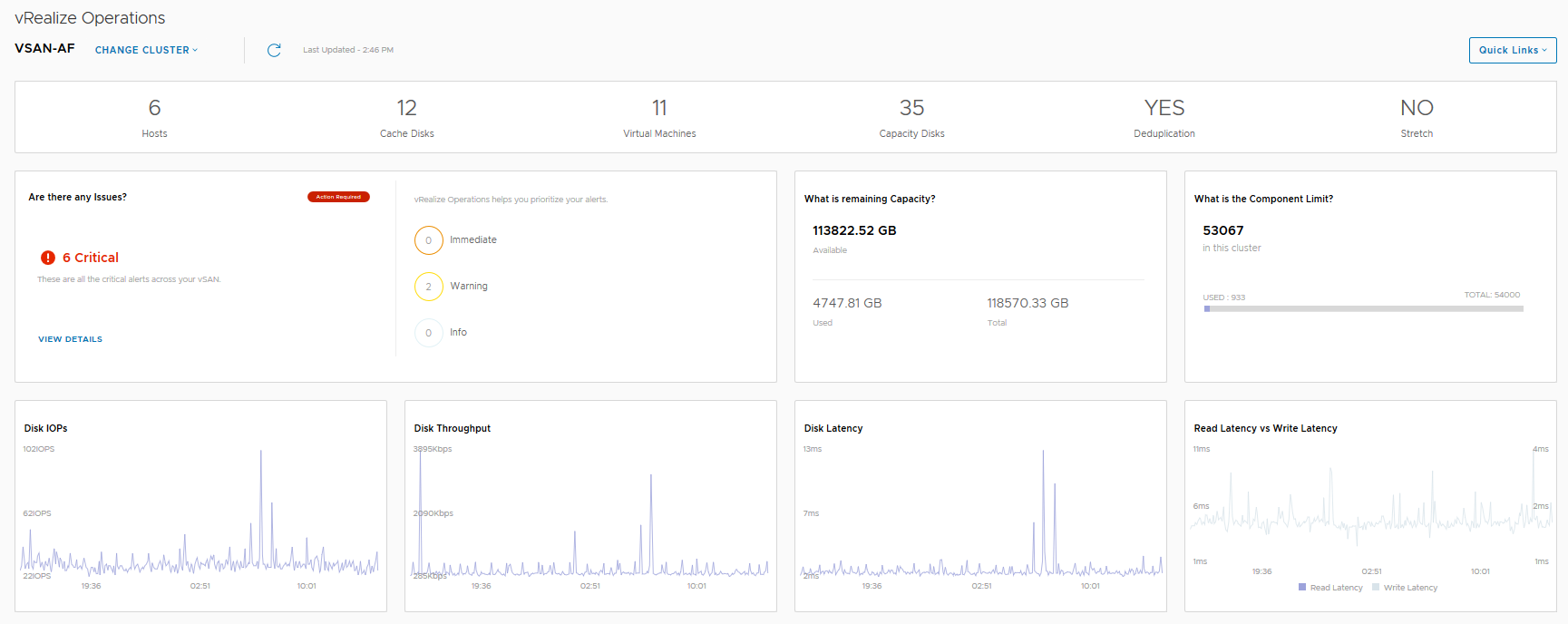
Task: Select the Info alerts count circle
Action: tap(429, 333)
